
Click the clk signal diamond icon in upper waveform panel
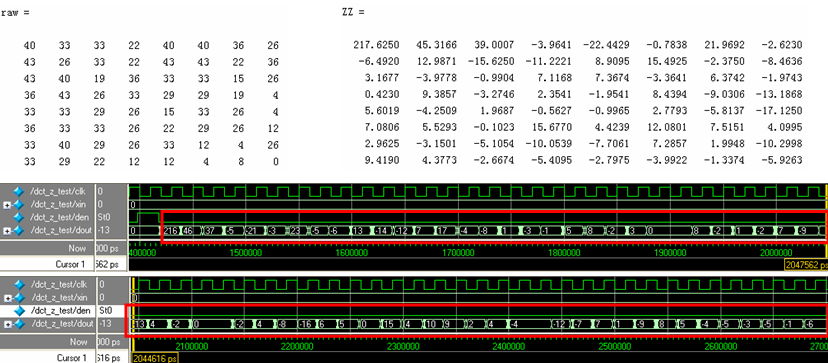(x=19, y=191)
